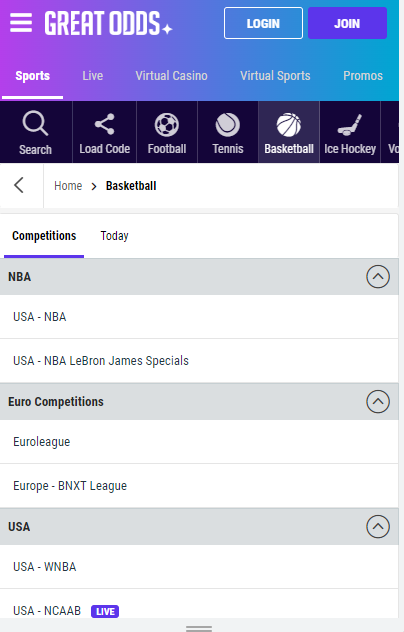This screenshot has height=632, width=404.
Task: Select the Ice Hockey sport icon
Action: [350, 125]
